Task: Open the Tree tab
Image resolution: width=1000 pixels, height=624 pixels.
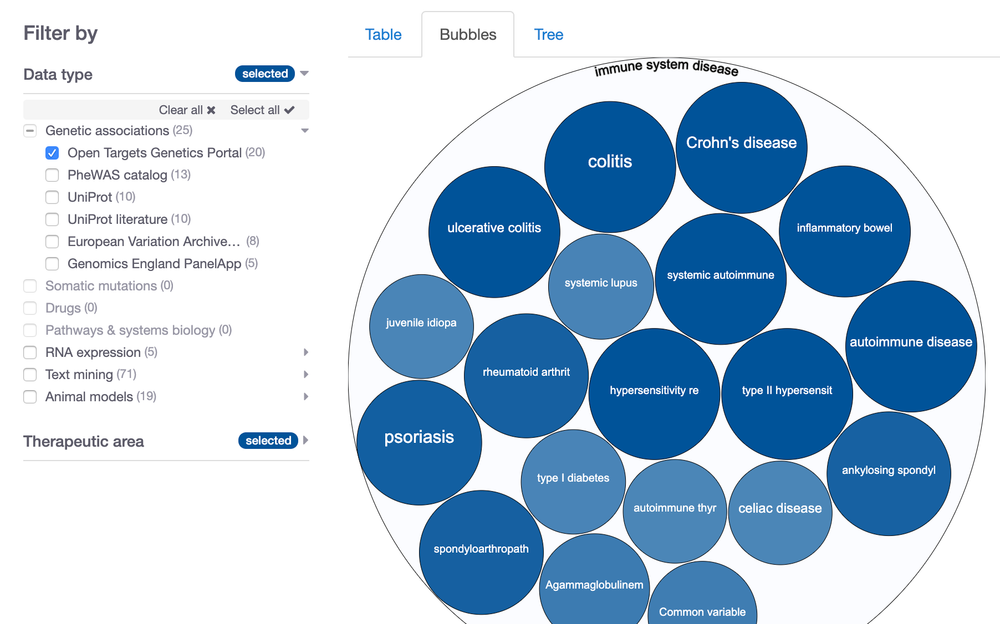Action: click(x=548, y=34)
